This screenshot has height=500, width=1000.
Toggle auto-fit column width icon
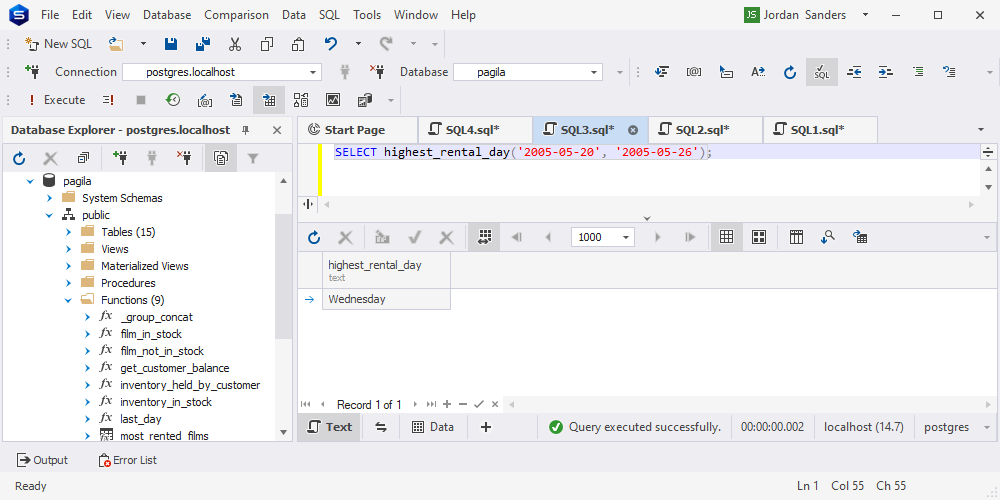(484, 237)
